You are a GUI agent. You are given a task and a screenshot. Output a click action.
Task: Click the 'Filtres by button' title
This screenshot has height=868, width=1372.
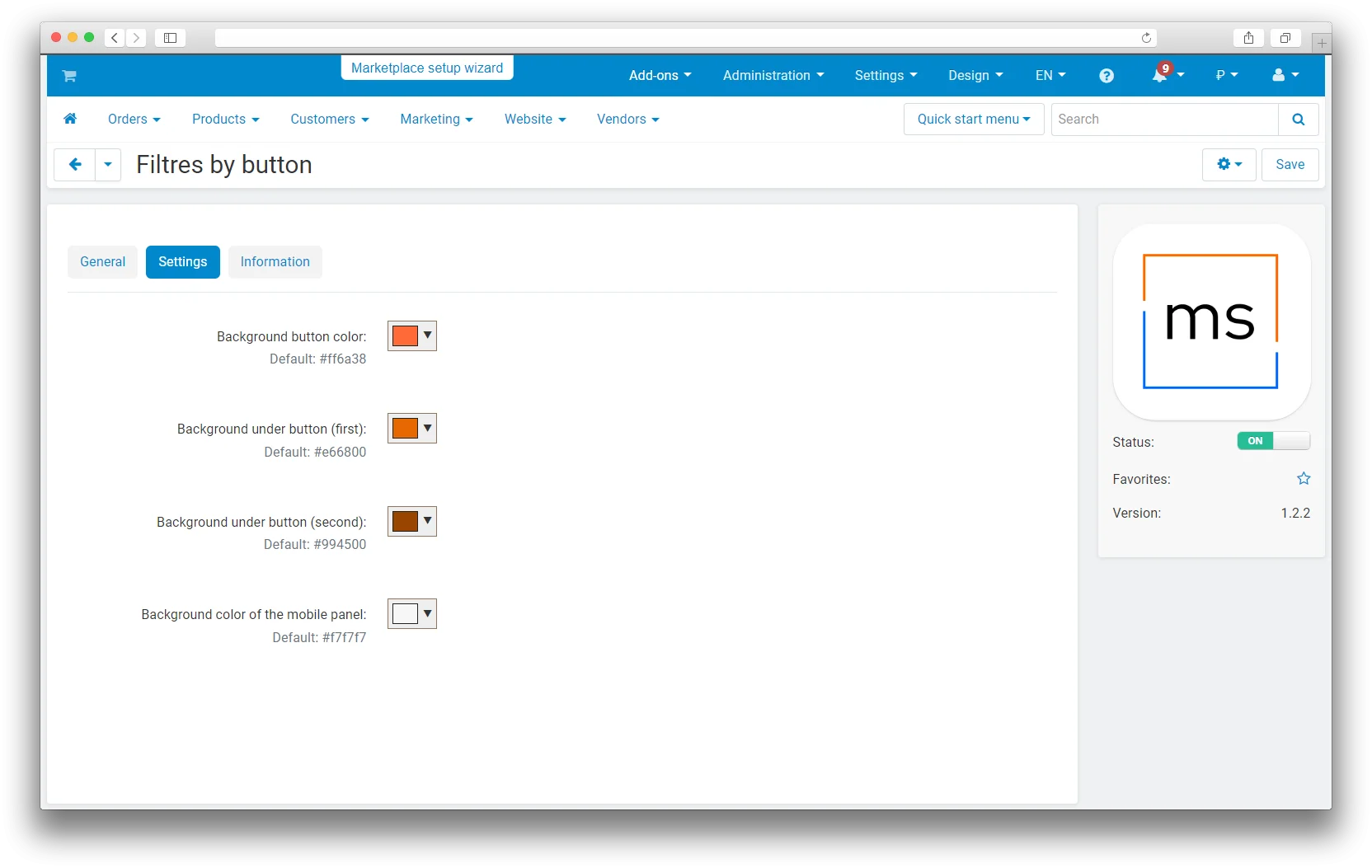tap(224, 165)
